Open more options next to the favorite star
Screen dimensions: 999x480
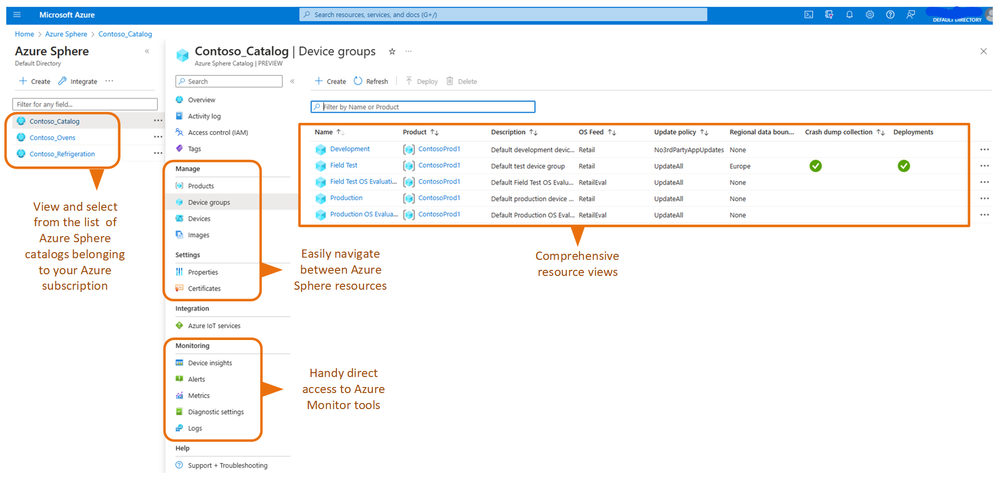click(x=408, y=51)
